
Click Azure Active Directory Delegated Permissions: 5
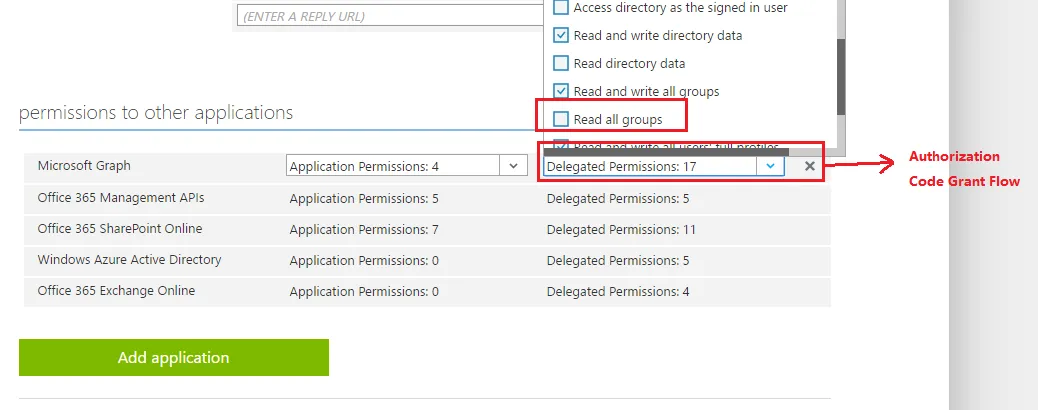coord(617,261)
